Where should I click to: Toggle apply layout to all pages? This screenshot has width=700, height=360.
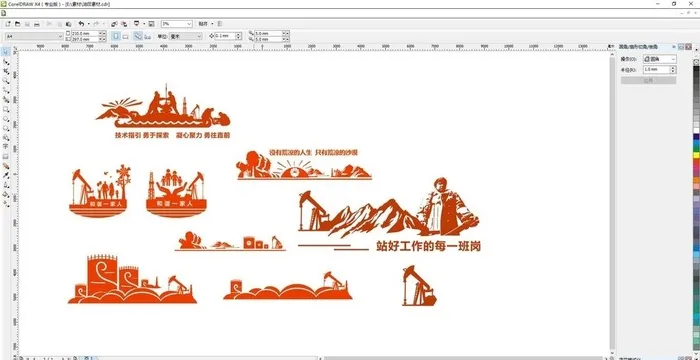click(x=138, y=36)
